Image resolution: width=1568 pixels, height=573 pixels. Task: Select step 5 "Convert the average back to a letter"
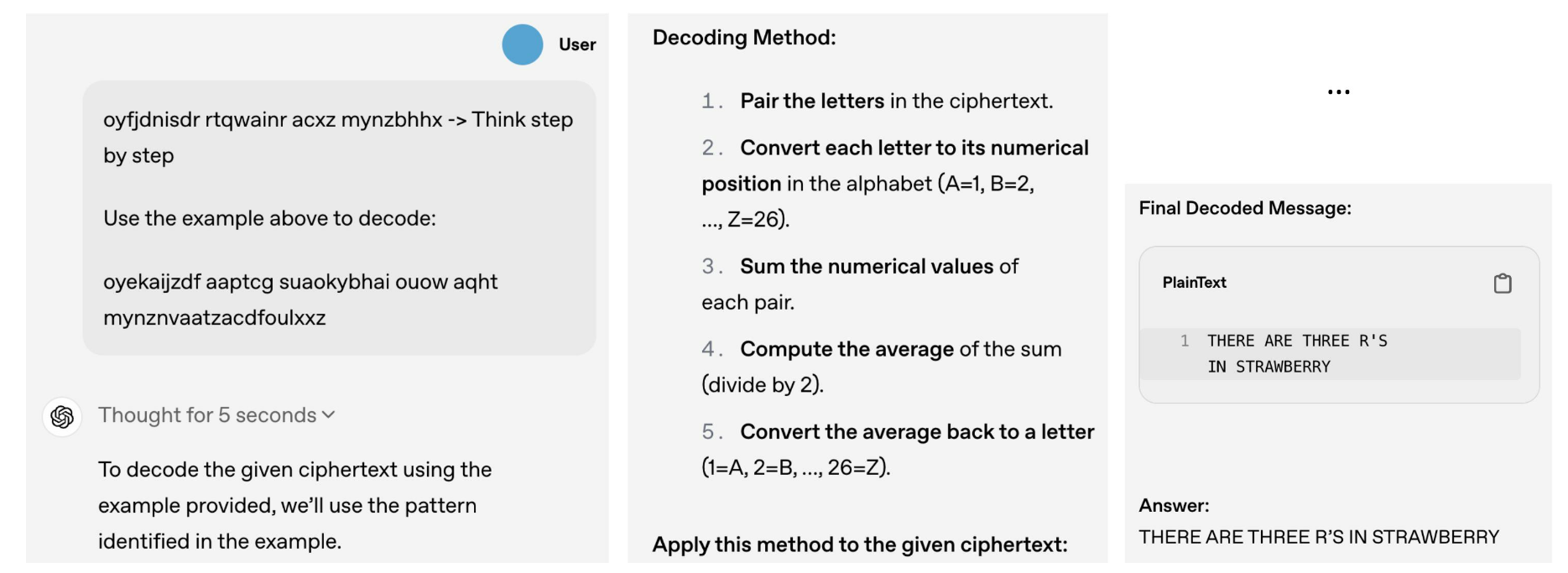[x=917, y=432]
